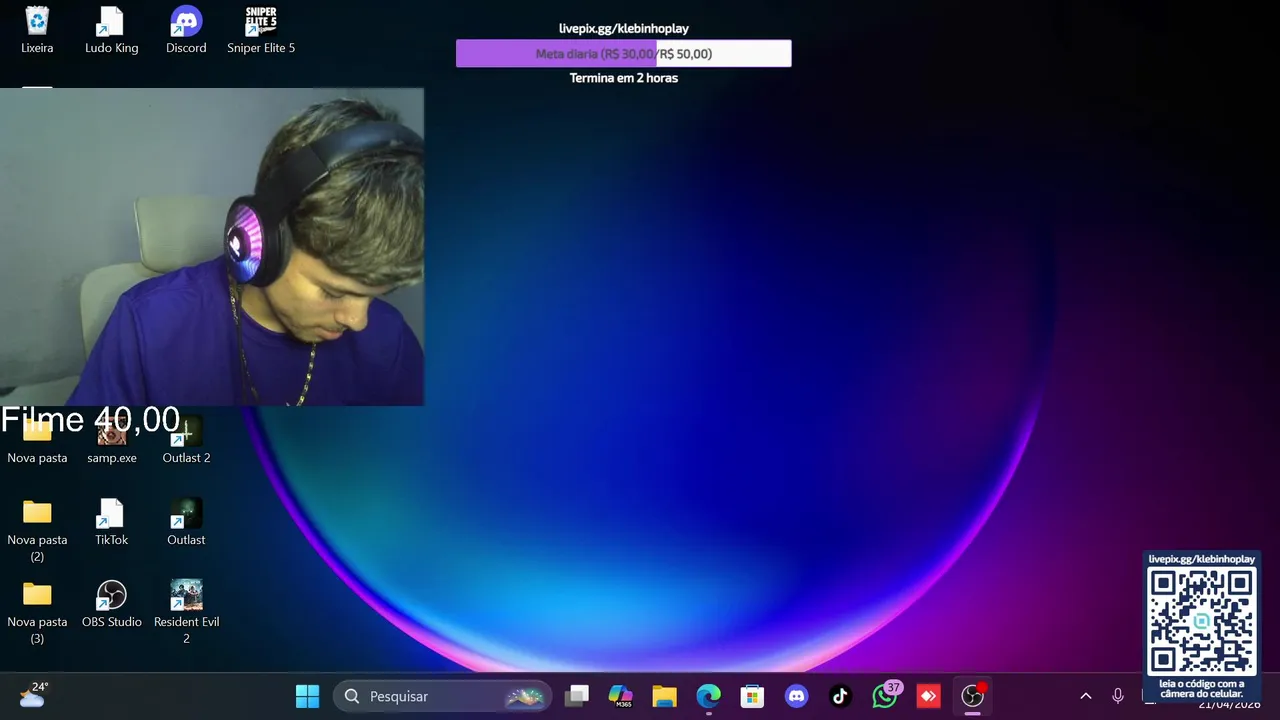Open WhatsApp with 37 unread badge
The height and width of the screenshot is (720, 1280).
[885, 696]
